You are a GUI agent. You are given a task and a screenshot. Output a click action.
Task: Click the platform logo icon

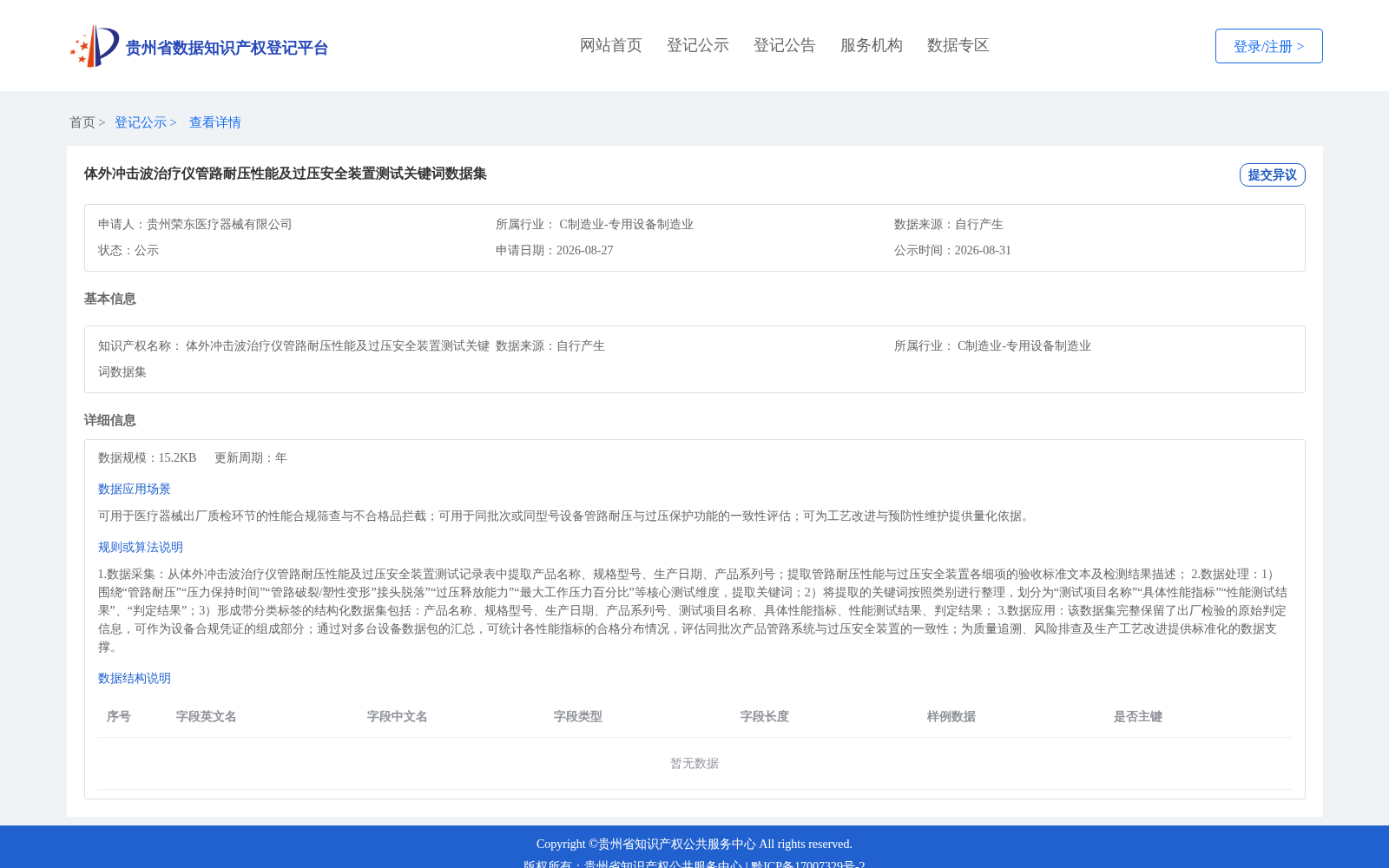(x=95, y=46)
